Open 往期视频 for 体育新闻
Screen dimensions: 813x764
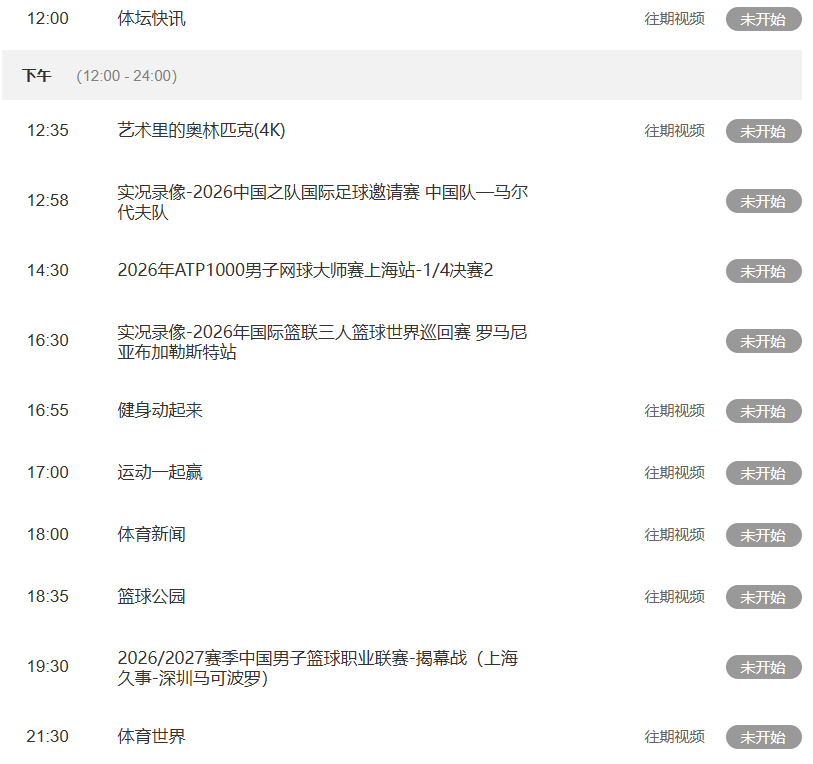(x=674, y=535)
